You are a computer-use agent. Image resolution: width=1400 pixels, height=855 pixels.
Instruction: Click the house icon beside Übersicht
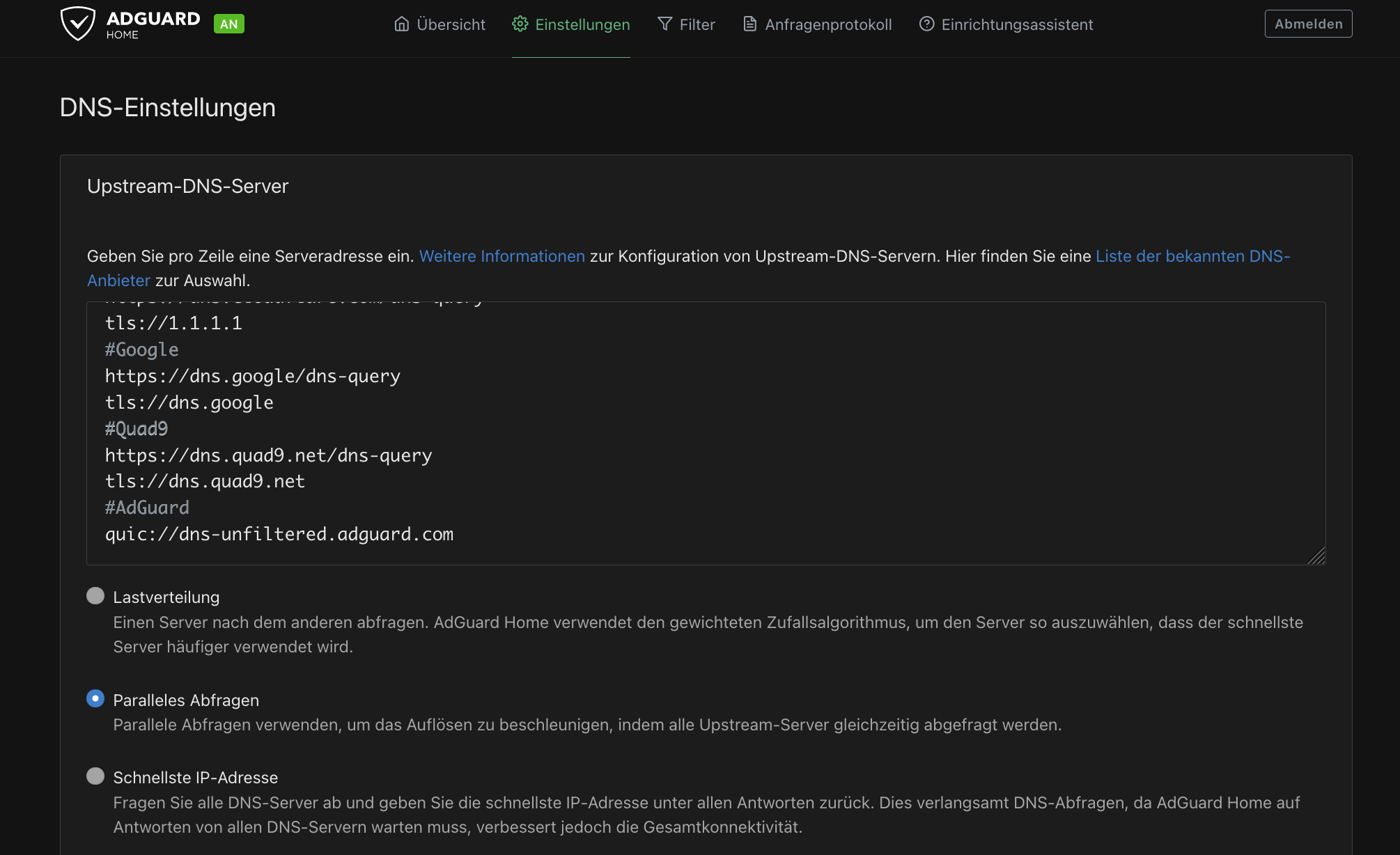[x=401, y=24]
